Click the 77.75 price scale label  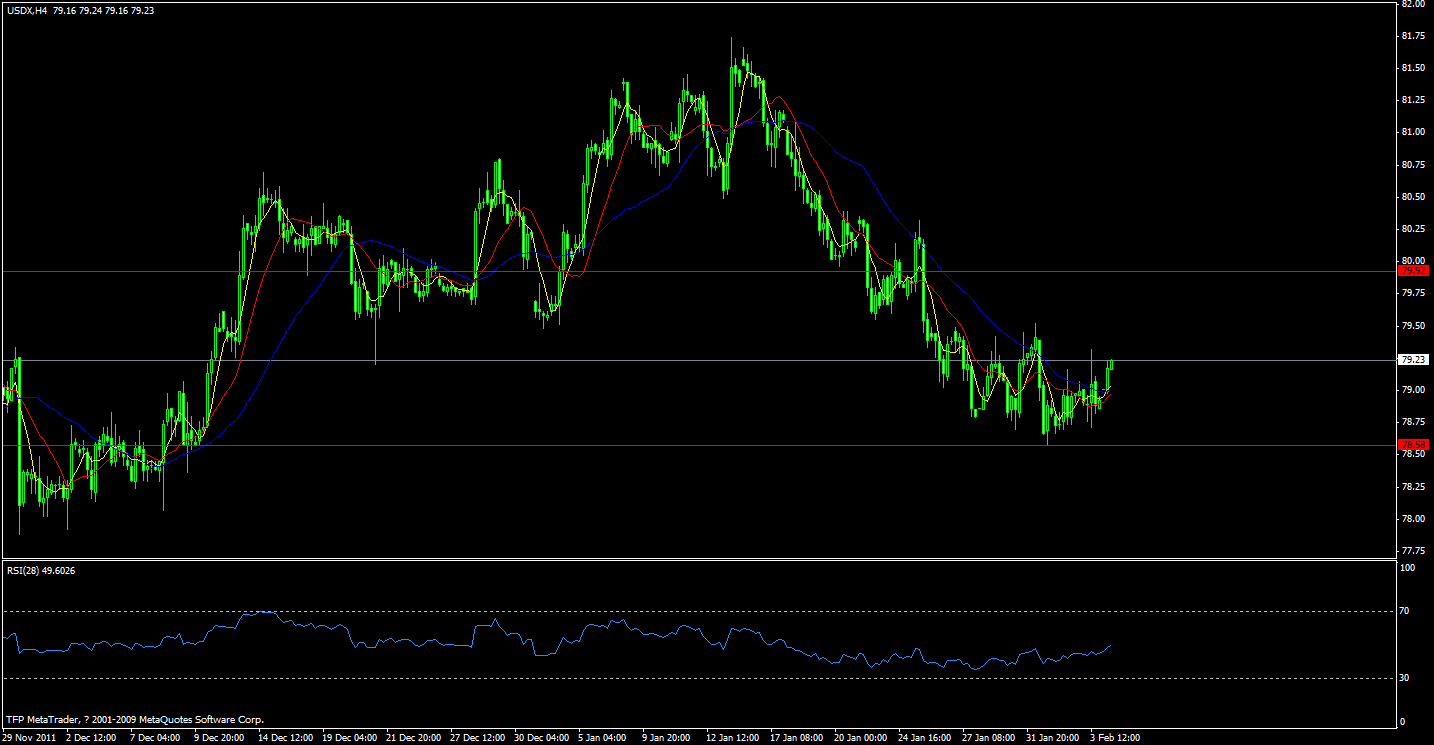1413,551
